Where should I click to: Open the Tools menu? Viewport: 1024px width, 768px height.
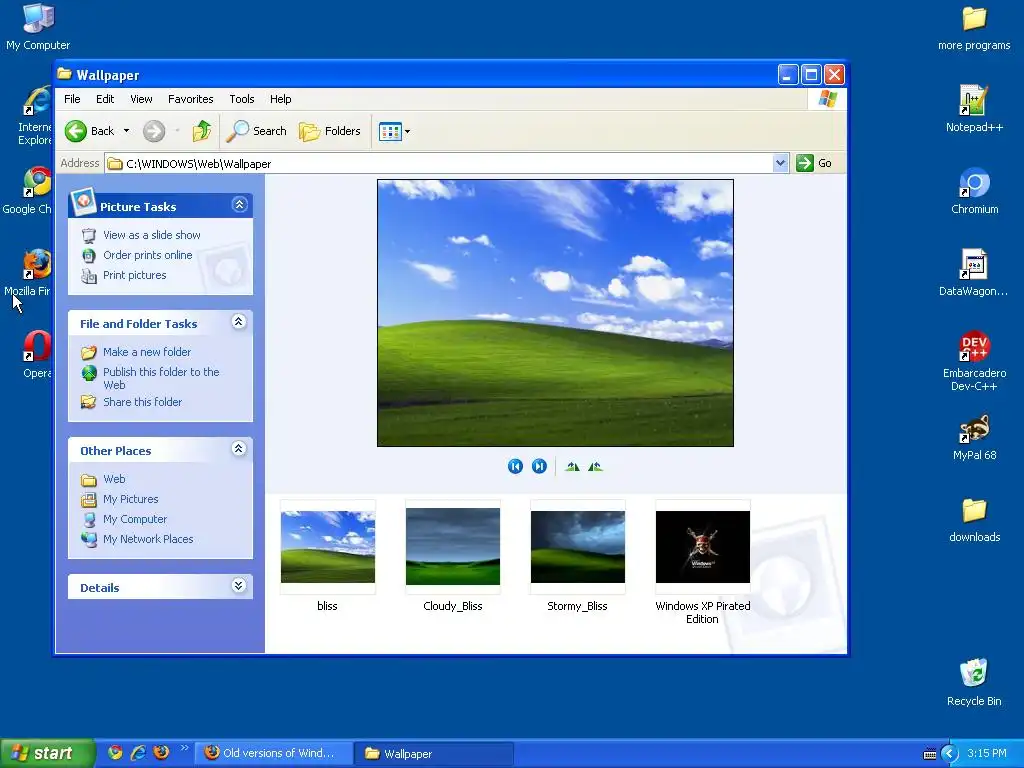[x=242, y=99]
